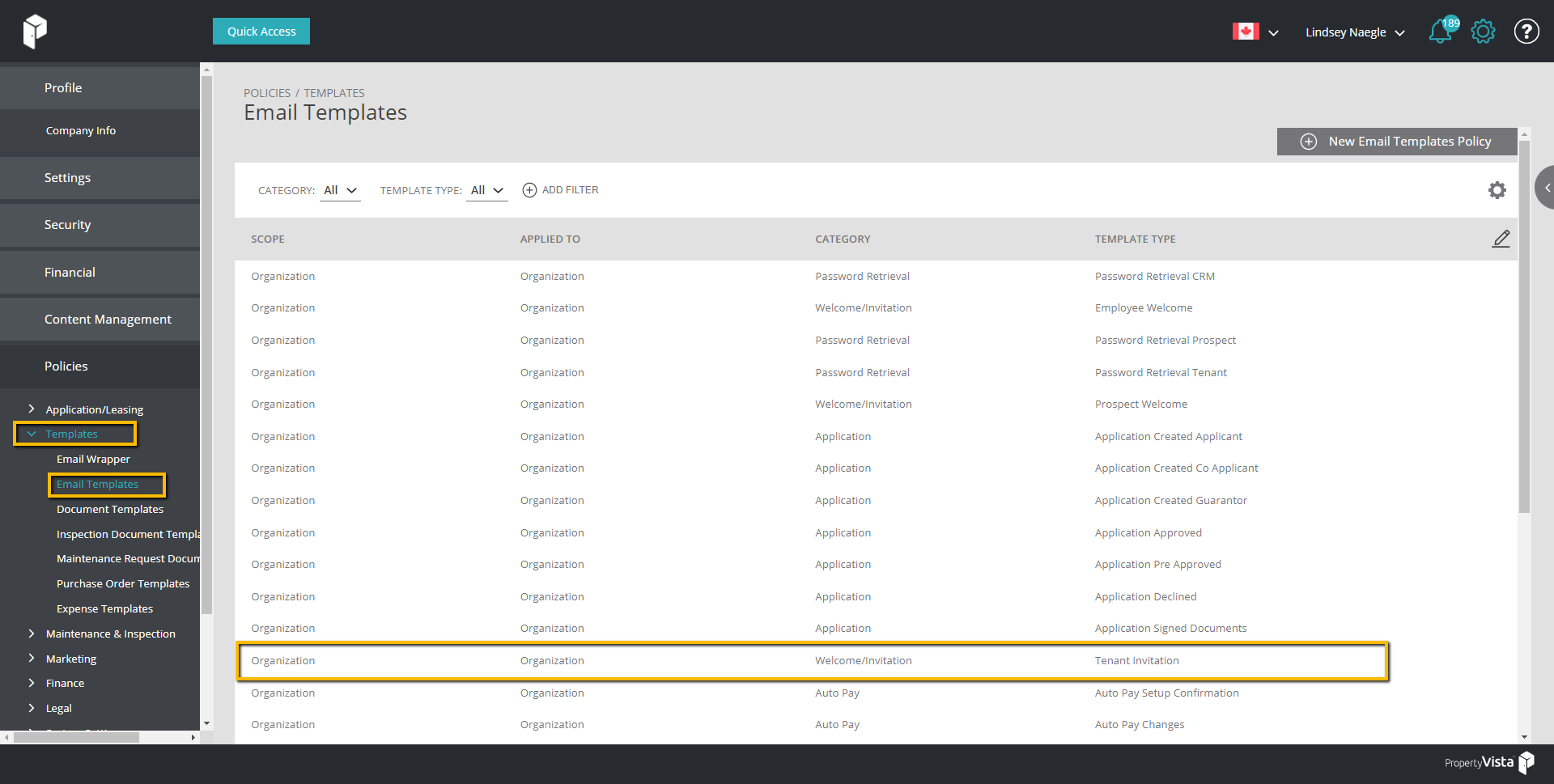Viewport: 1554px width, 784px height.
Task: Expand the Marketing tree node
Action: tap(32, 659)
